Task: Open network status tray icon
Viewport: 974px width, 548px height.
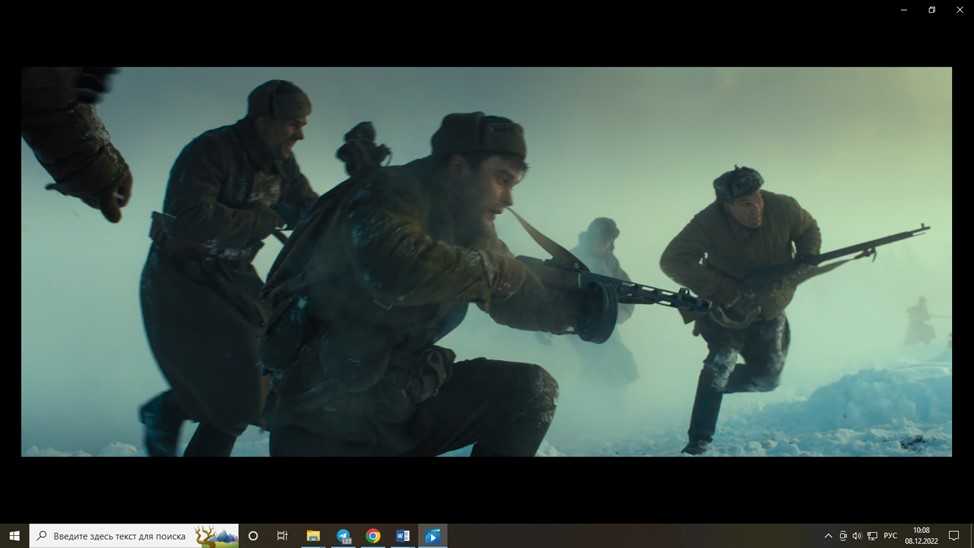Action: pyautogui.click(x=872, y=536)
